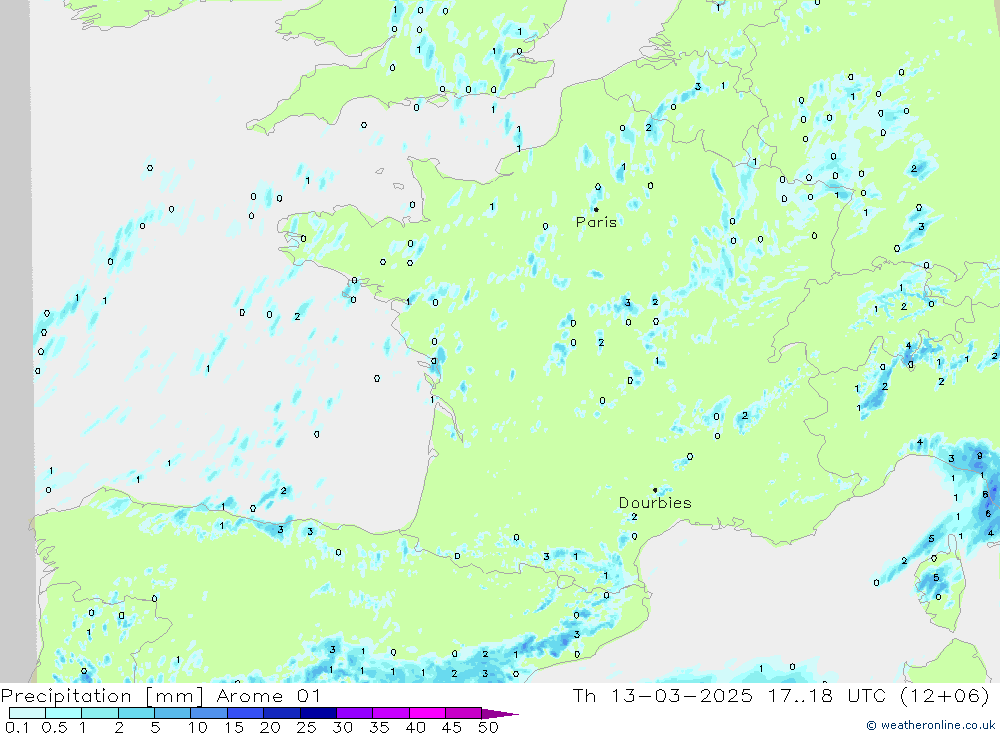Select the 0.5–1 mm legend swatch

click(64, 713)
